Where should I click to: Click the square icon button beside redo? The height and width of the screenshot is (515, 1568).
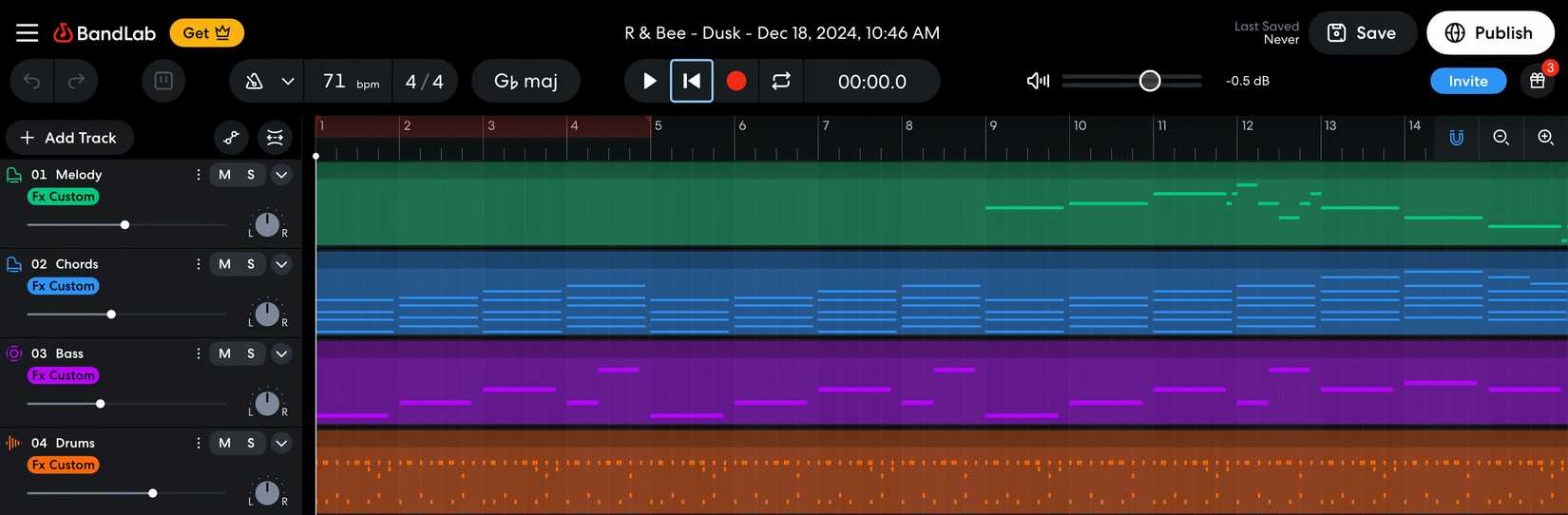pyautogui.click(x=163, y=81)
